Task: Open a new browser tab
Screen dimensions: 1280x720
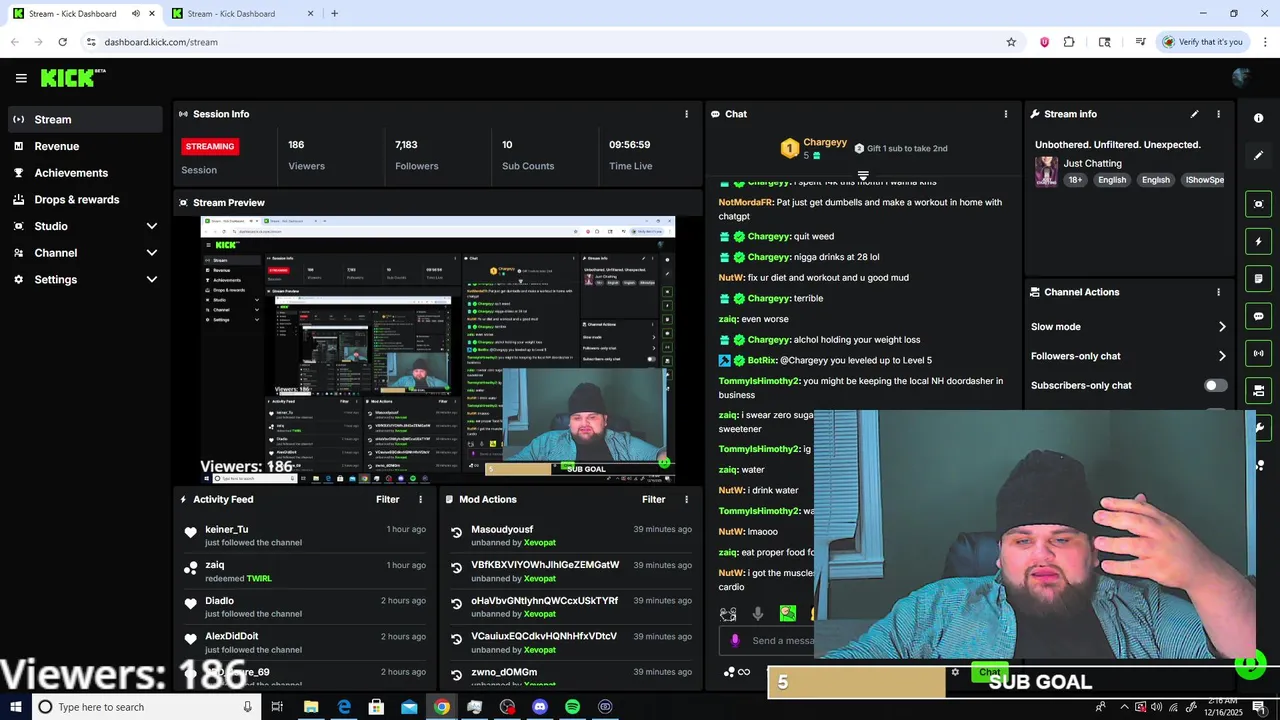Action: 334,13
